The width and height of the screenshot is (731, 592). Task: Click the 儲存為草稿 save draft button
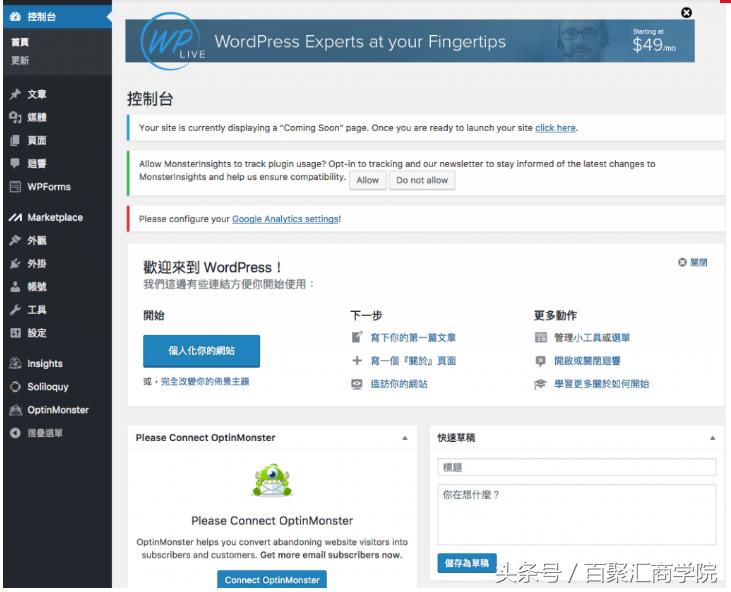point(467,563)
